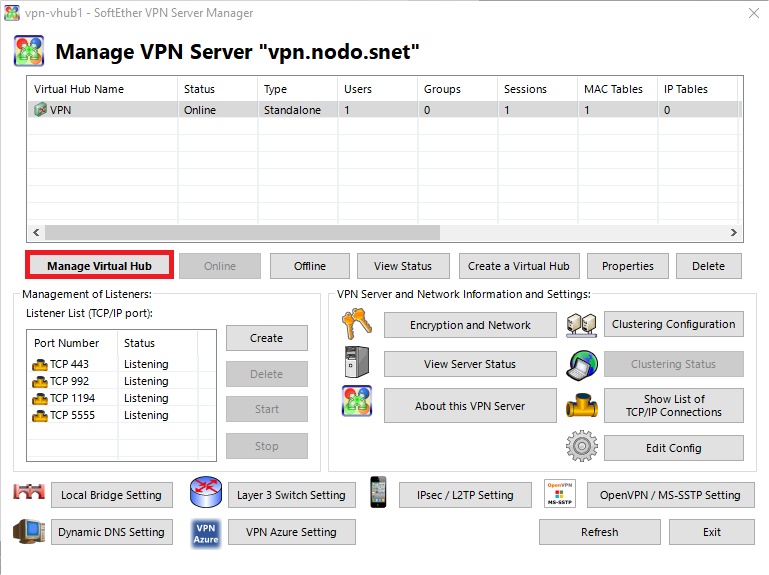
Task: Select the VPN hub row name
Action: coord(60,110)
